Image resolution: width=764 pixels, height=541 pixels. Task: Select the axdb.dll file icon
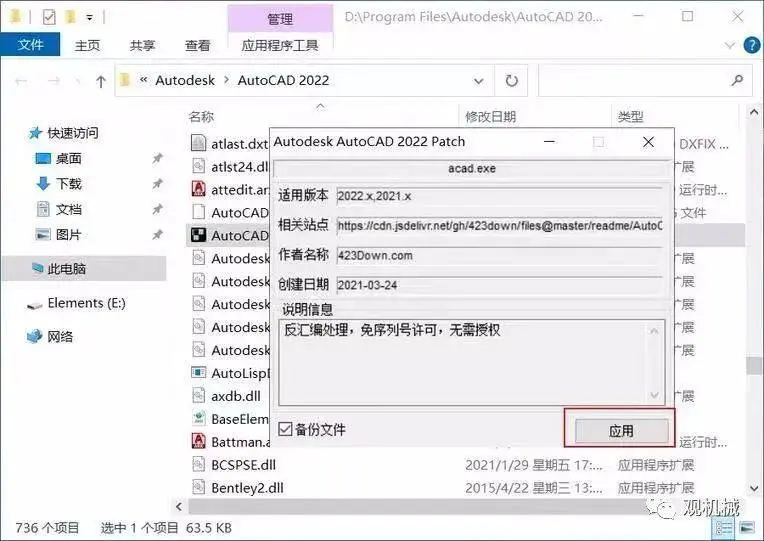198,395
